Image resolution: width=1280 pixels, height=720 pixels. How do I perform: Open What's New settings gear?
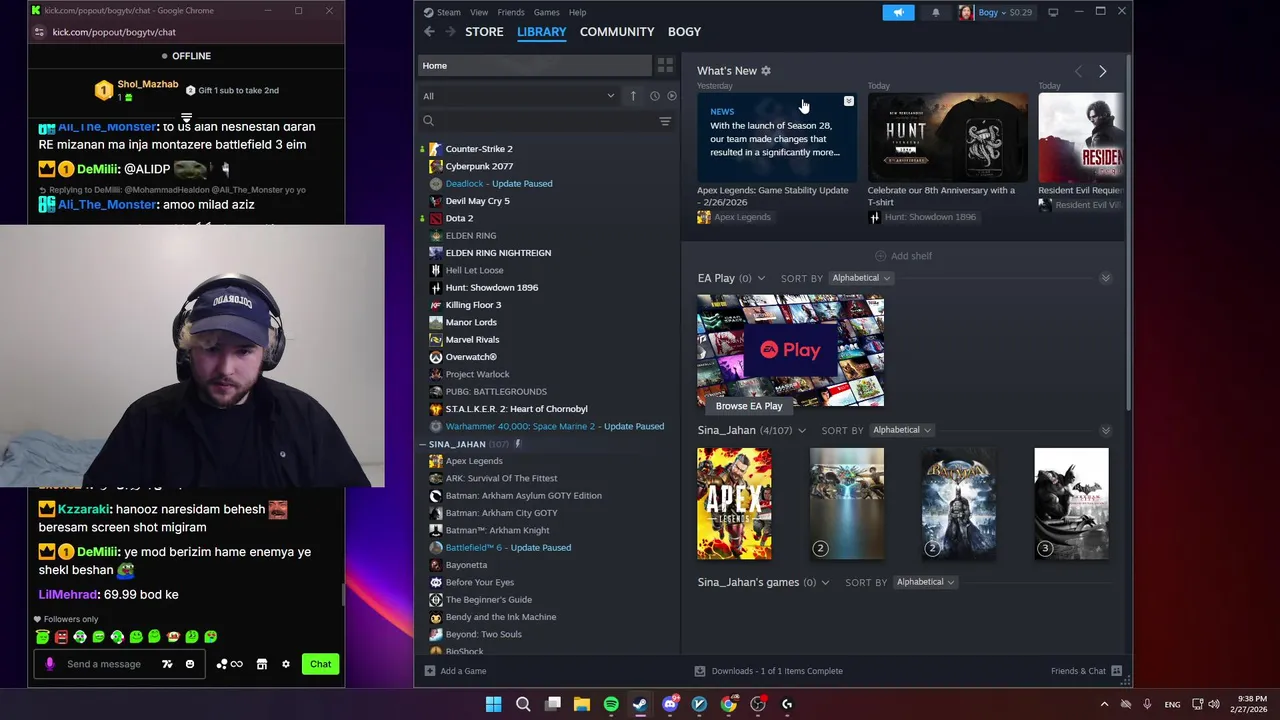pyautogui.click(x=766, y=71)
